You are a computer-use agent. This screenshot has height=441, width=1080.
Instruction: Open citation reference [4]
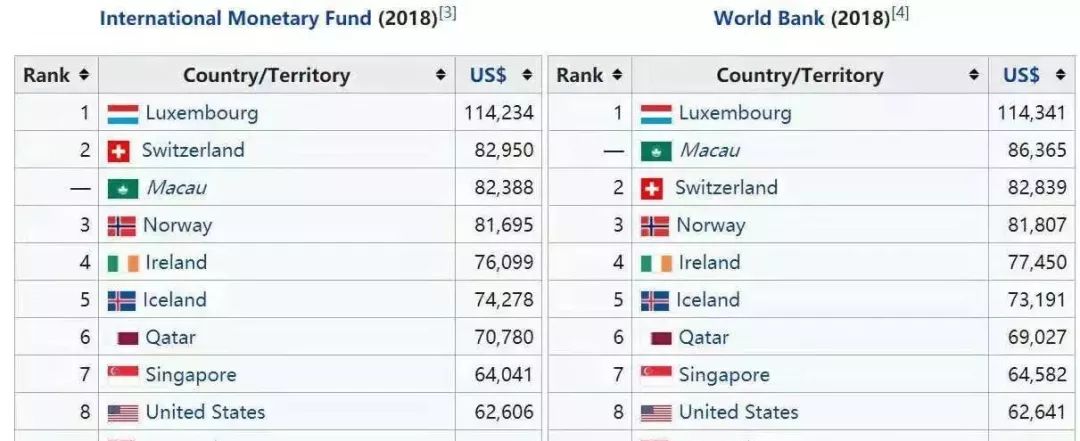point(900,13)
